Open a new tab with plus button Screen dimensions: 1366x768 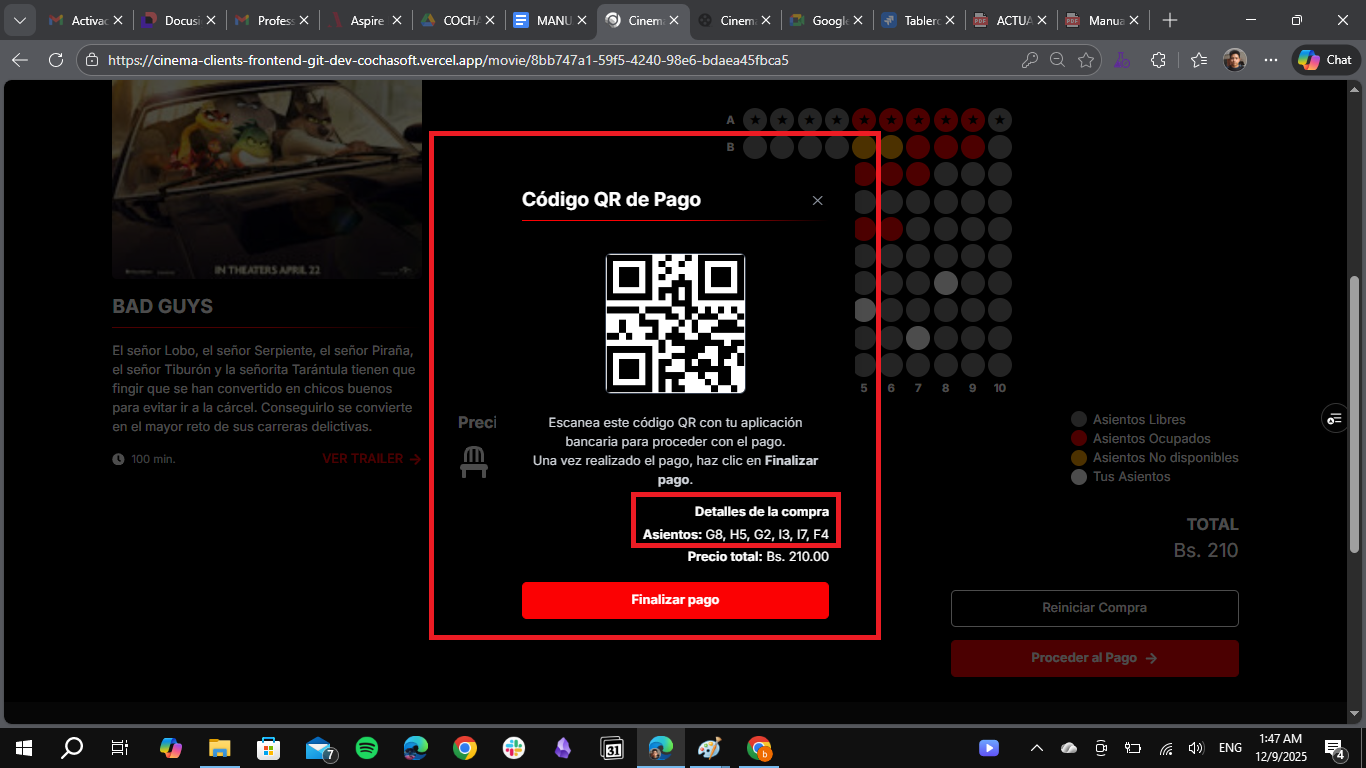click(1170, 20)
